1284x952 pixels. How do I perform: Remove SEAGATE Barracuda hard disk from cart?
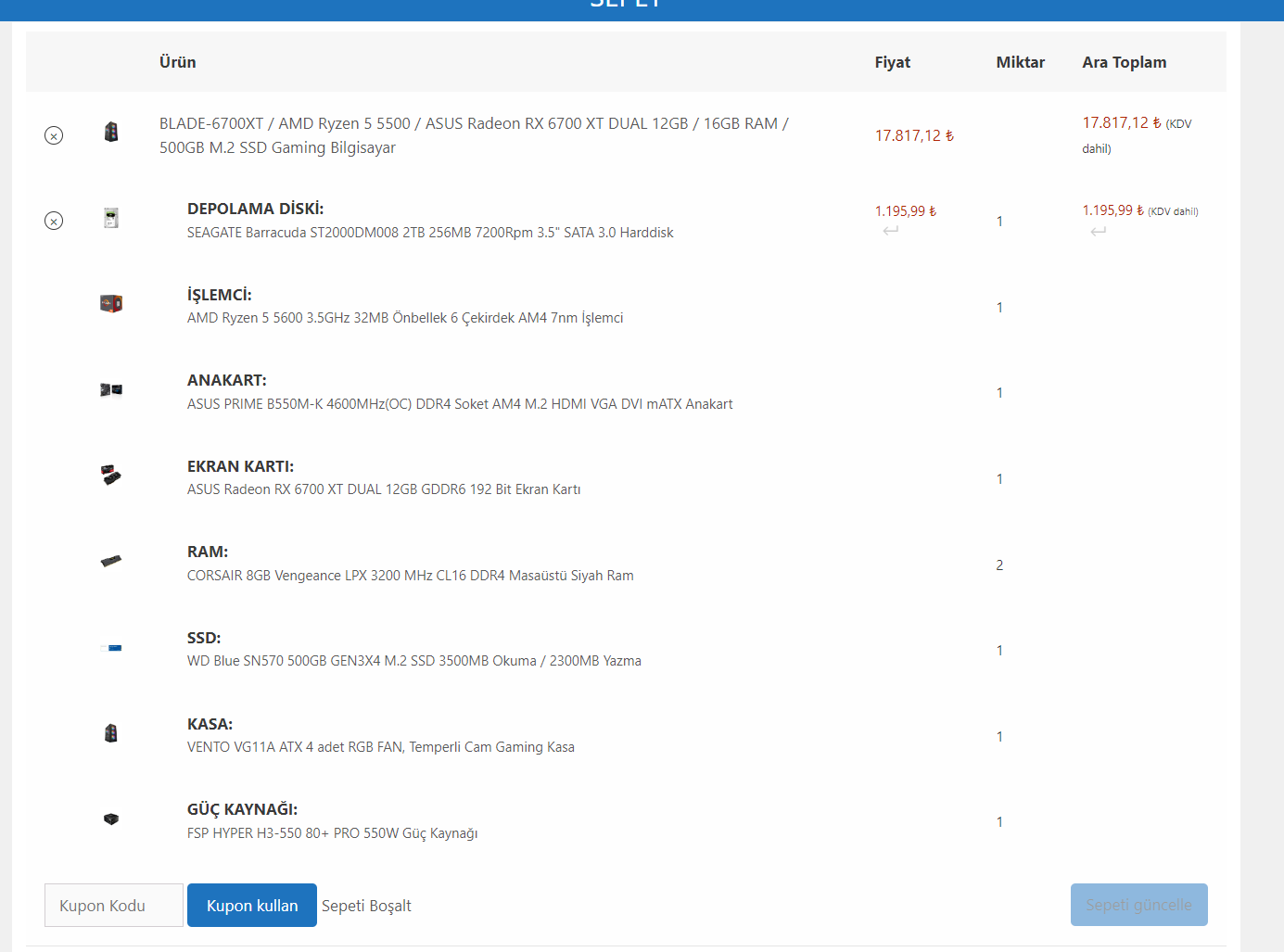54,221
